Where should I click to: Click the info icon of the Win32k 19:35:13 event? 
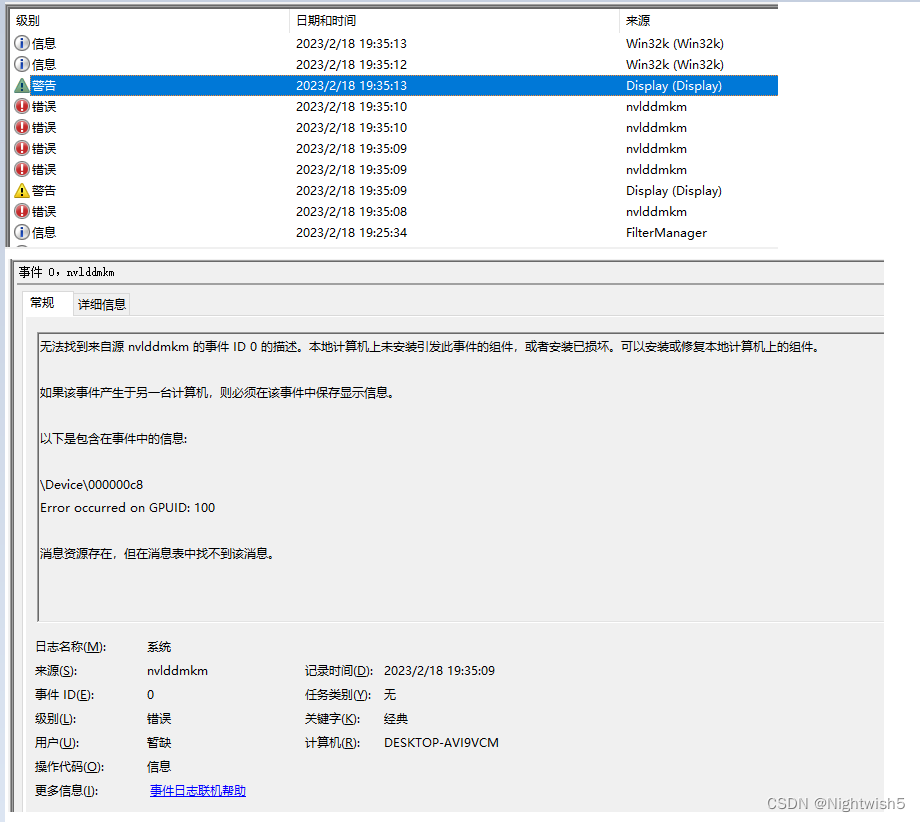pos(23,43)
